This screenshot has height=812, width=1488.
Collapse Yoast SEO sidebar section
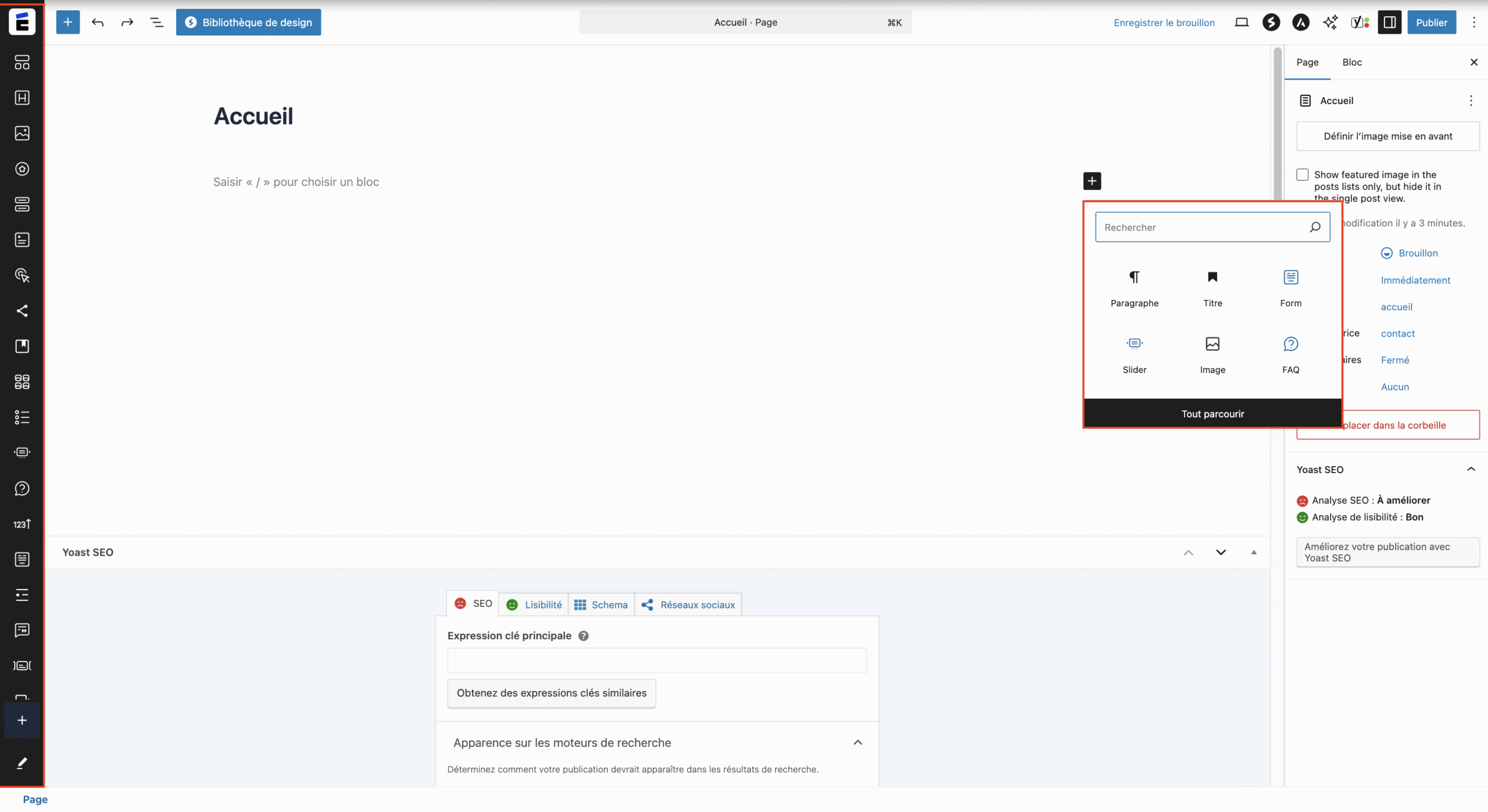(x=1471, y=469)
